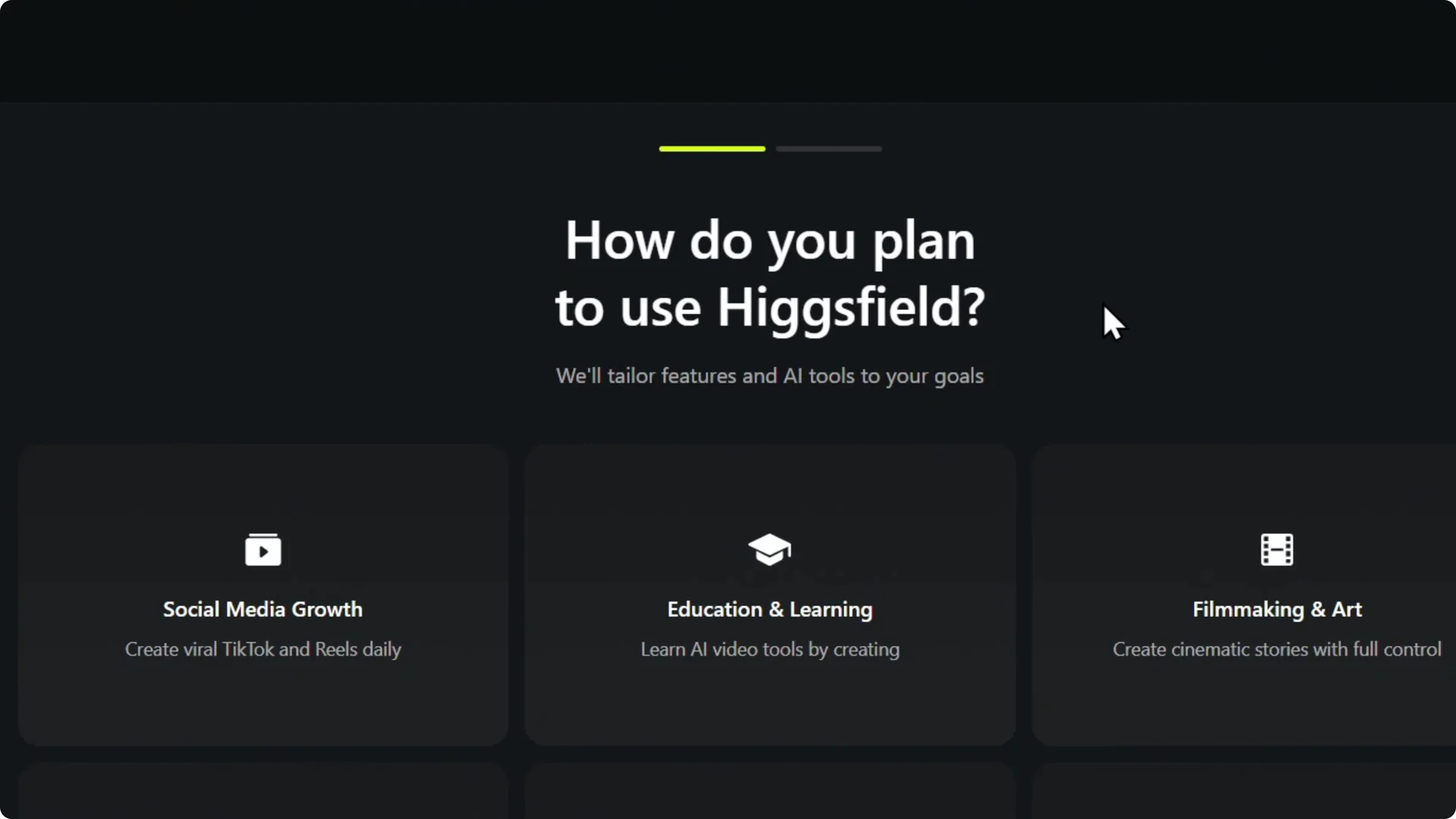Click 'Learn AI video tools by creating' text

point(770,649)
